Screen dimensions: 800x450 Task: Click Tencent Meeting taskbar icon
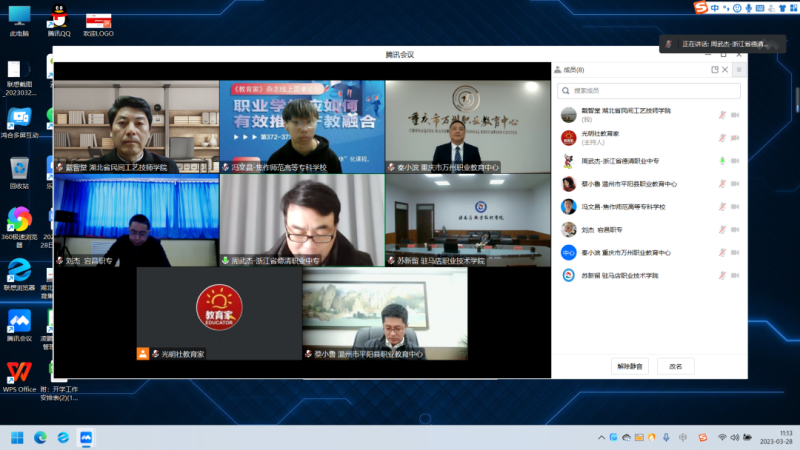click(86, 438)
